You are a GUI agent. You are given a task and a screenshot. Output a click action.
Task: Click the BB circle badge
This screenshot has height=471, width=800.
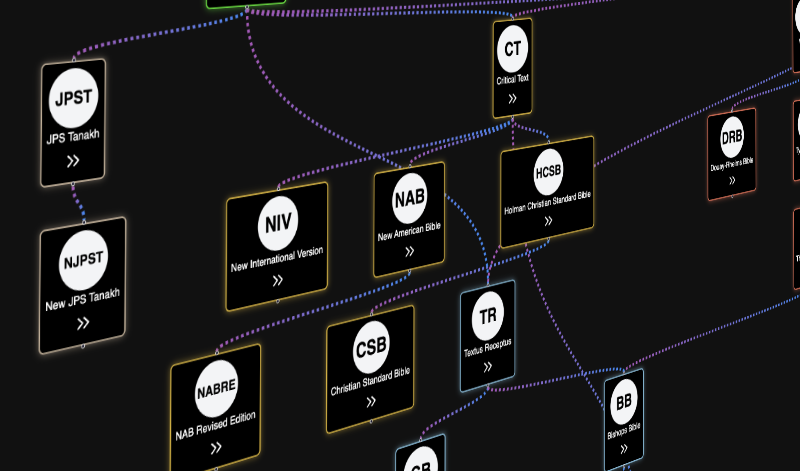pos(624,402)
